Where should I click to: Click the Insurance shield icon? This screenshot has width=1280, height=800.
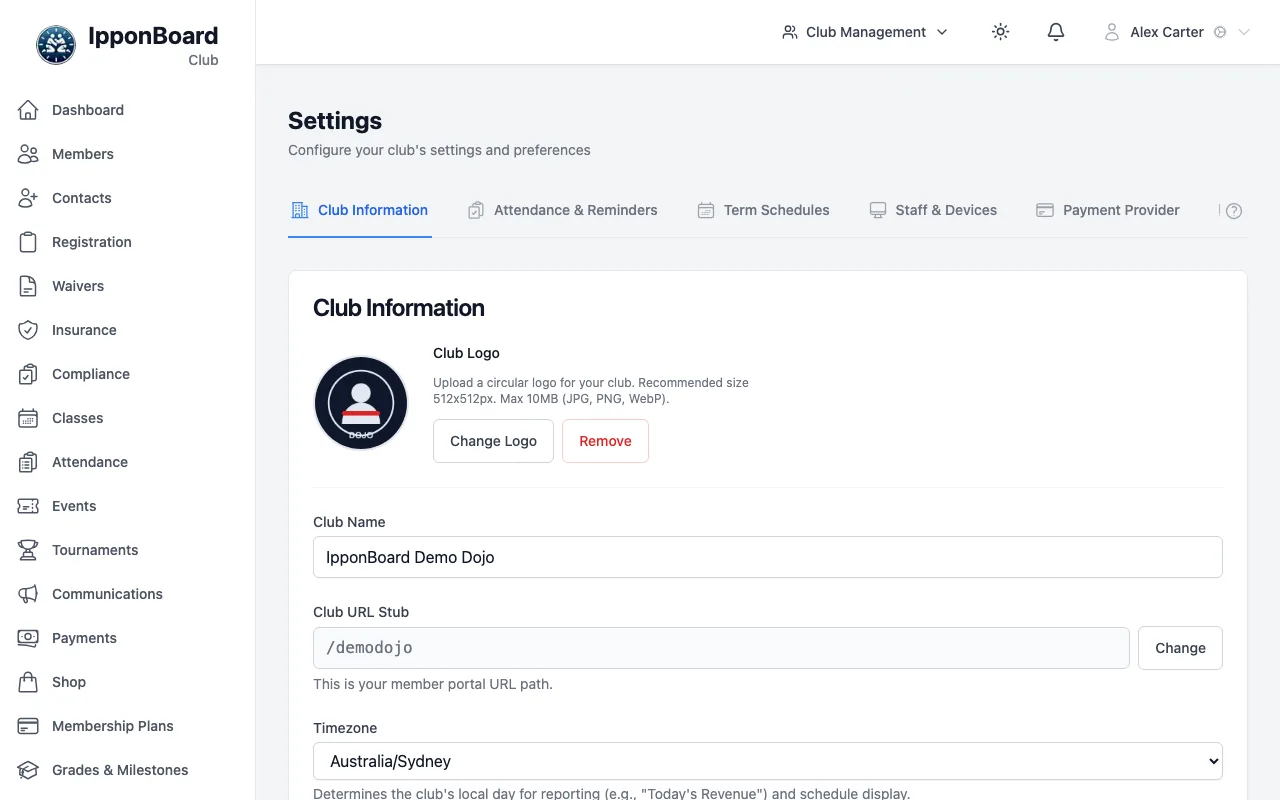point(28,330)
